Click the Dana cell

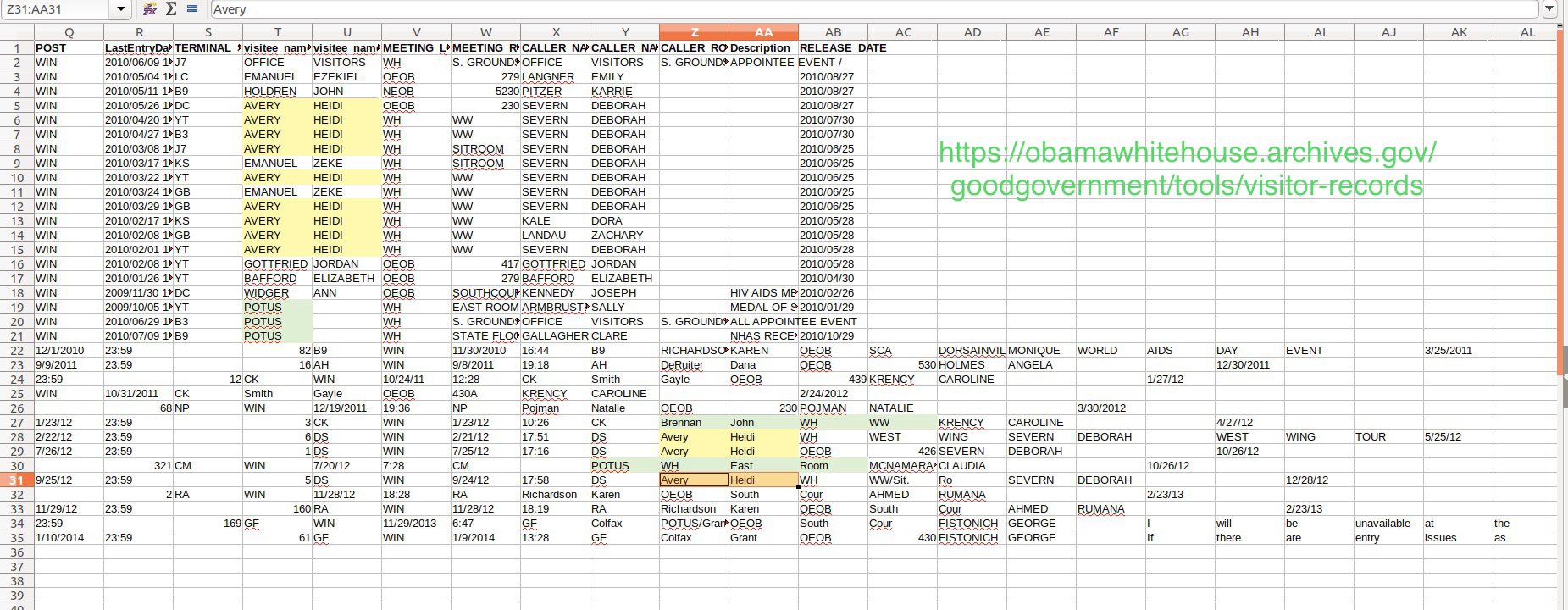tap(763, 364)
